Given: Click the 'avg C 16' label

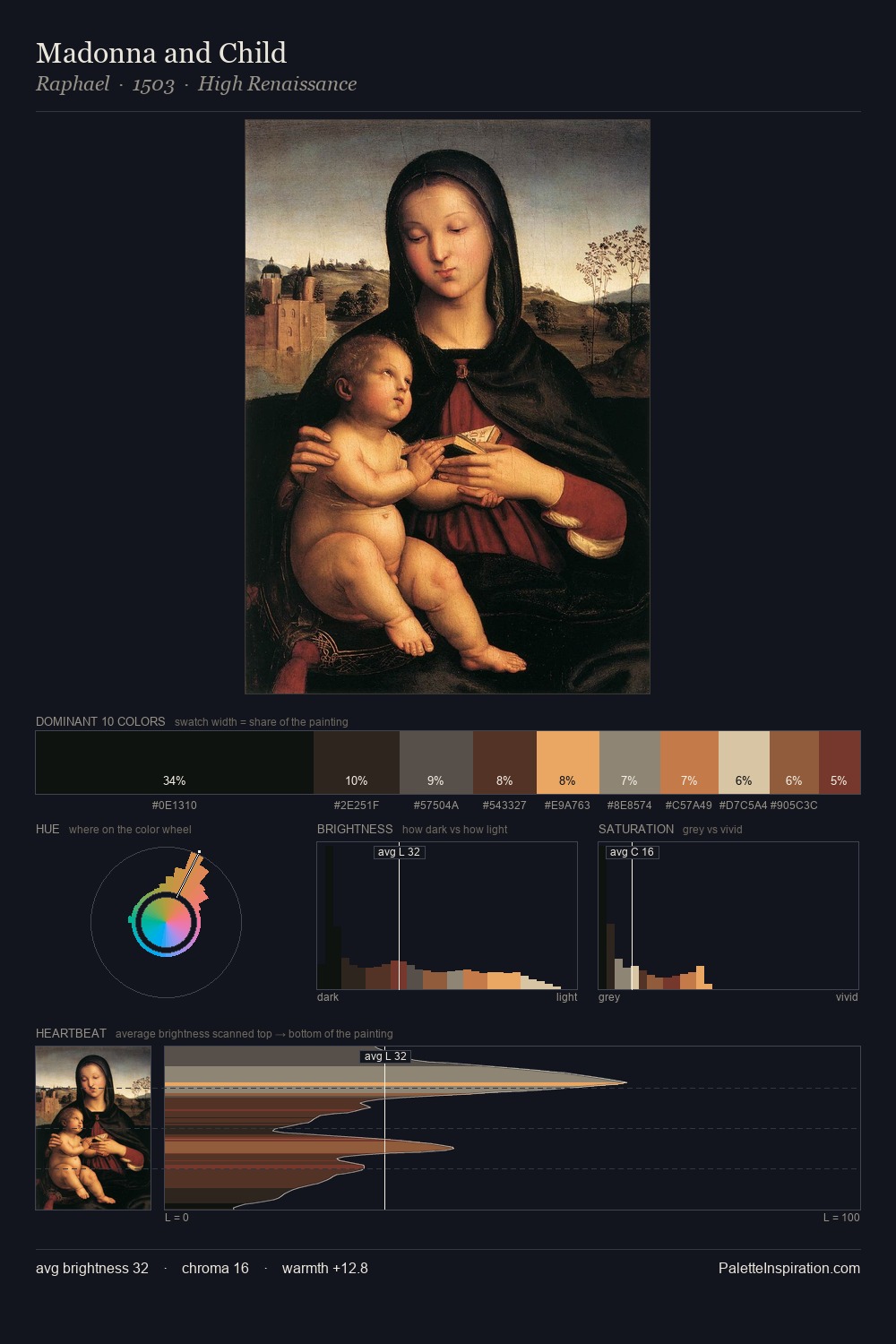Looking at the screenshot, I should (632, 852).
